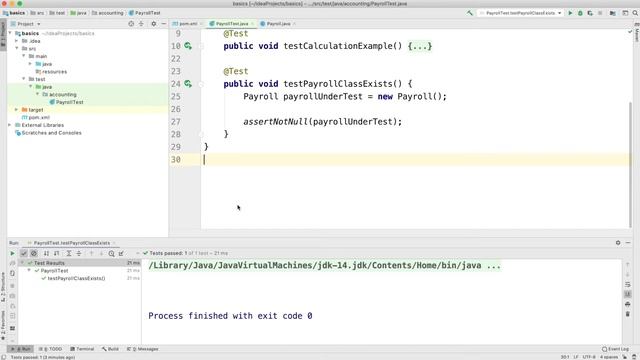Collapse the basics root folder

click(x=10, y=33)
